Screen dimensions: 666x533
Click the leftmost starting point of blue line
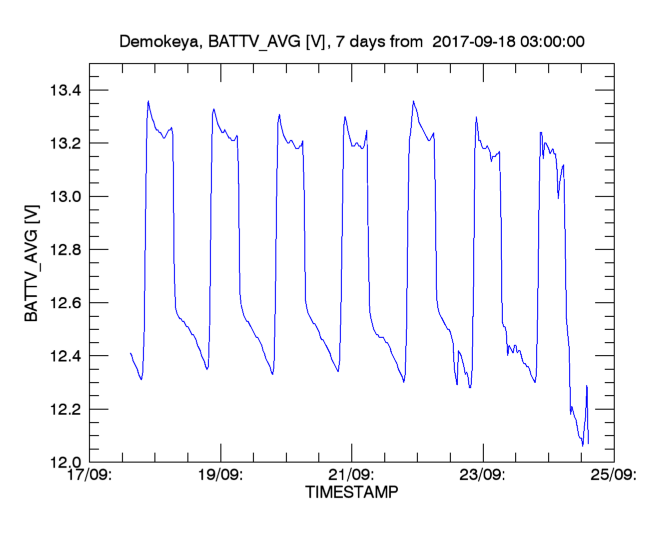131,353
